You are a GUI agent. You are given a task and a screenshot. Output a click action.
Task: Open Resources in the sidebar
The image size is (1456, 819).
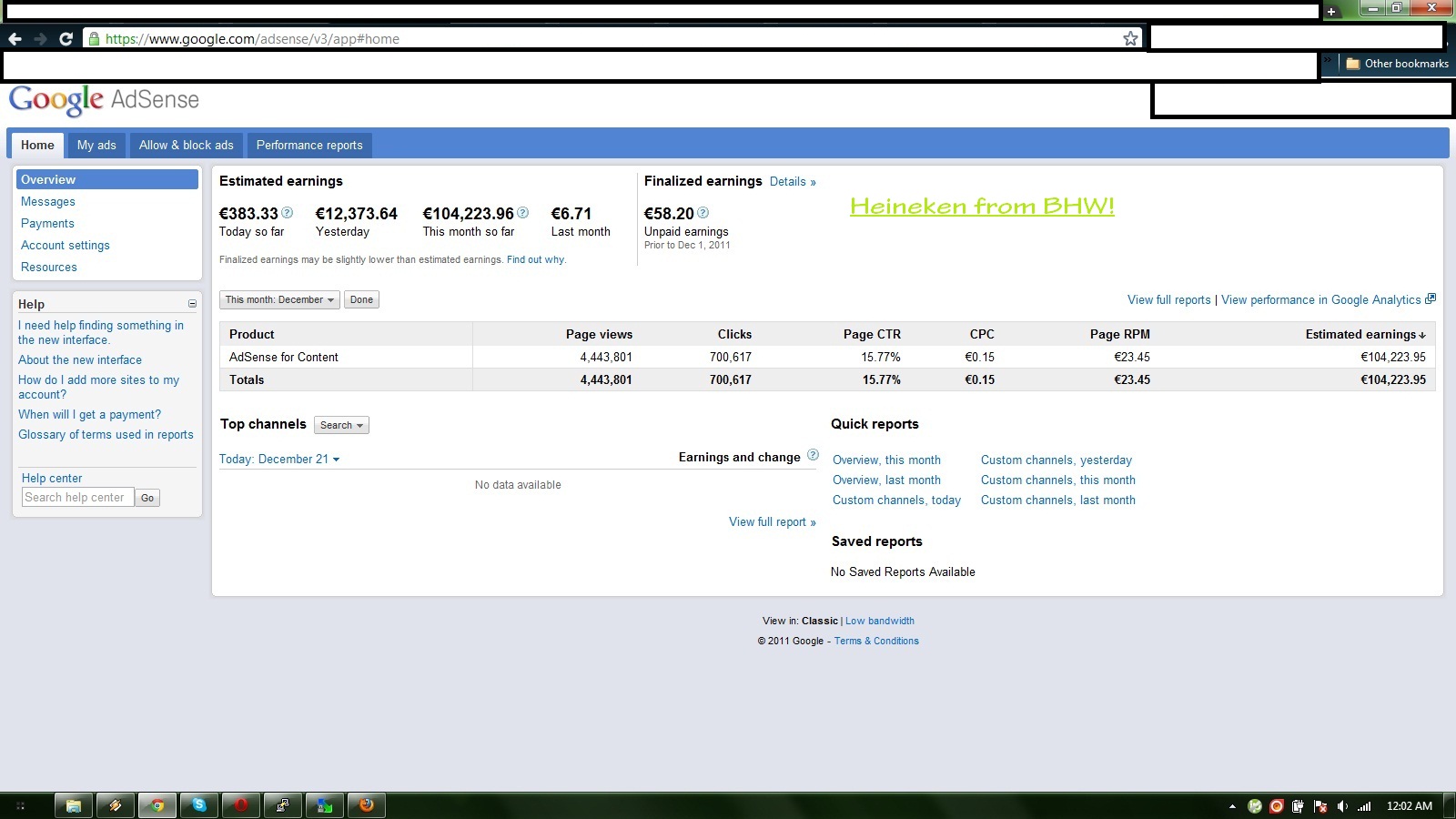(49, 268)
